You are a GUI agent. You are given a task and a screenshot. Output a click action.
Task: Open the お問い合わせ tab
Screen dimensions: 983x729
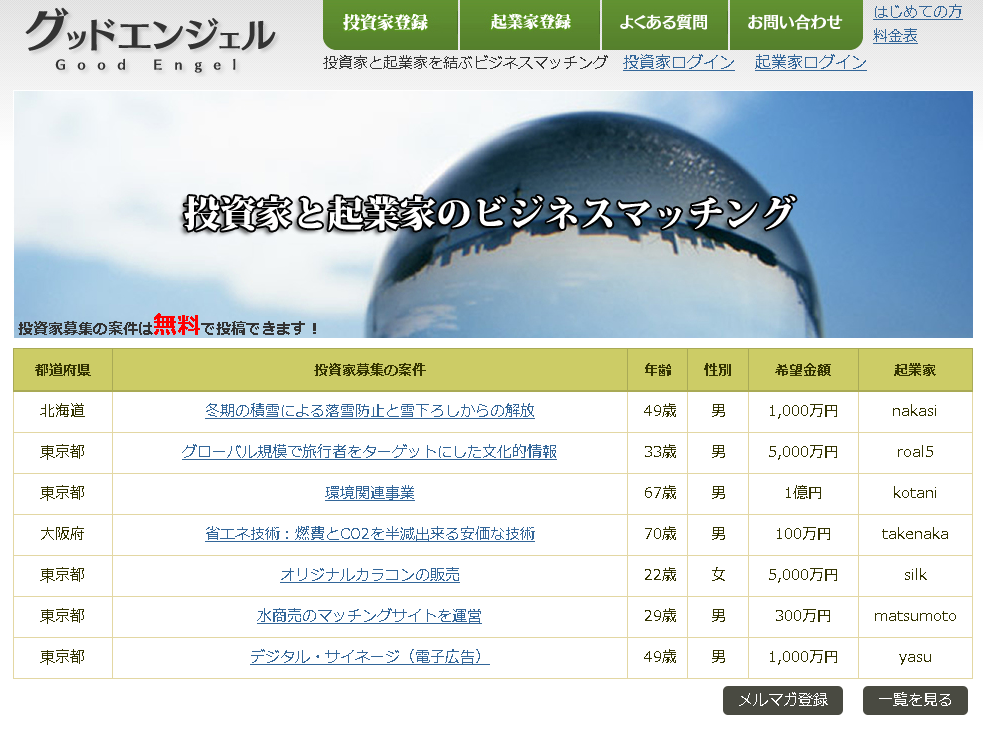pos(796,24)
